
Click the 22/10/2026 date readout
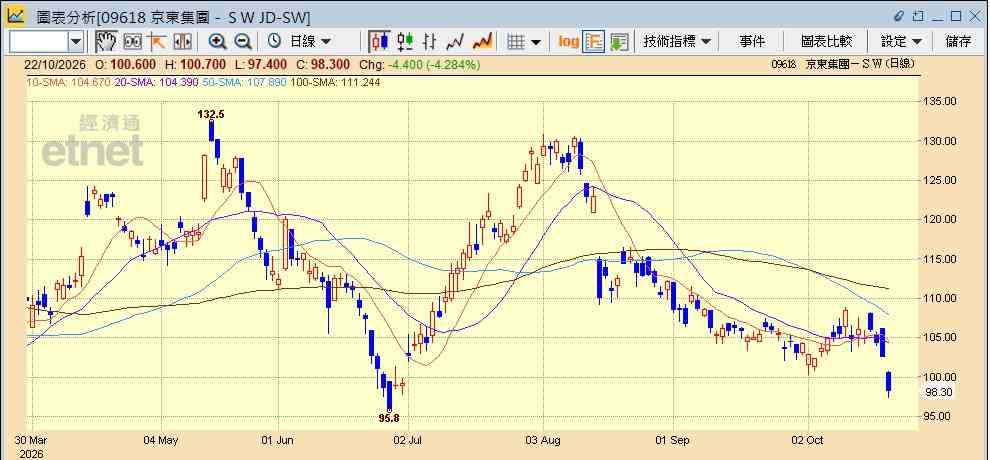(54, 64)
